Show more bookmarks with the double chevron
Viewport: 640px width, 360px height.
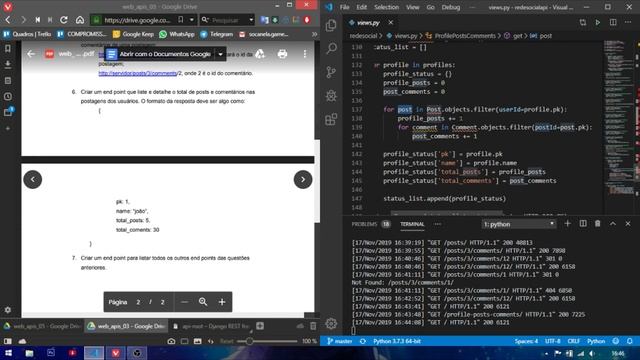pos(314,34)
